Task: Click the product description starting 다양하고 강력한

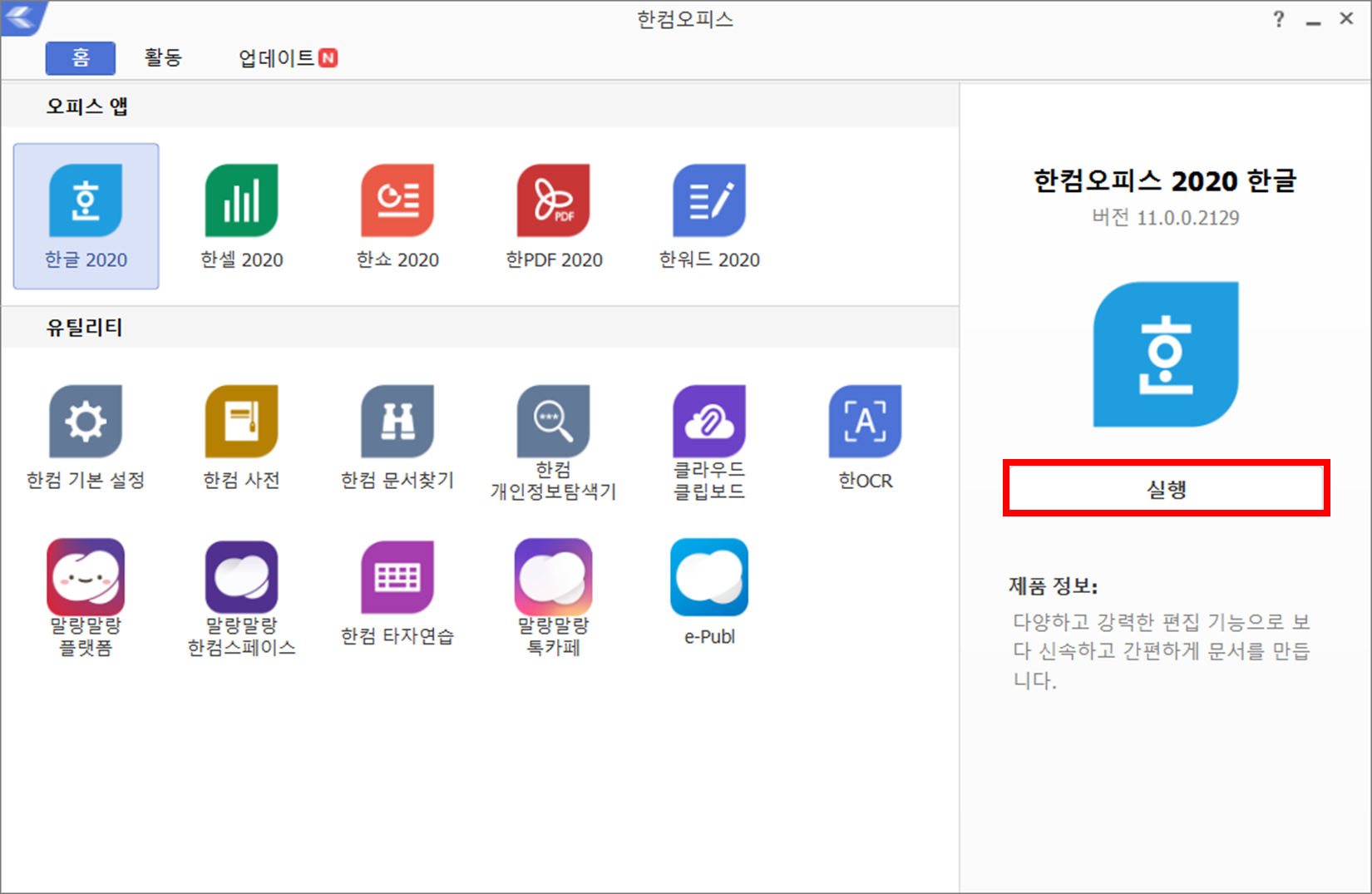Action: coord(1161,650)
